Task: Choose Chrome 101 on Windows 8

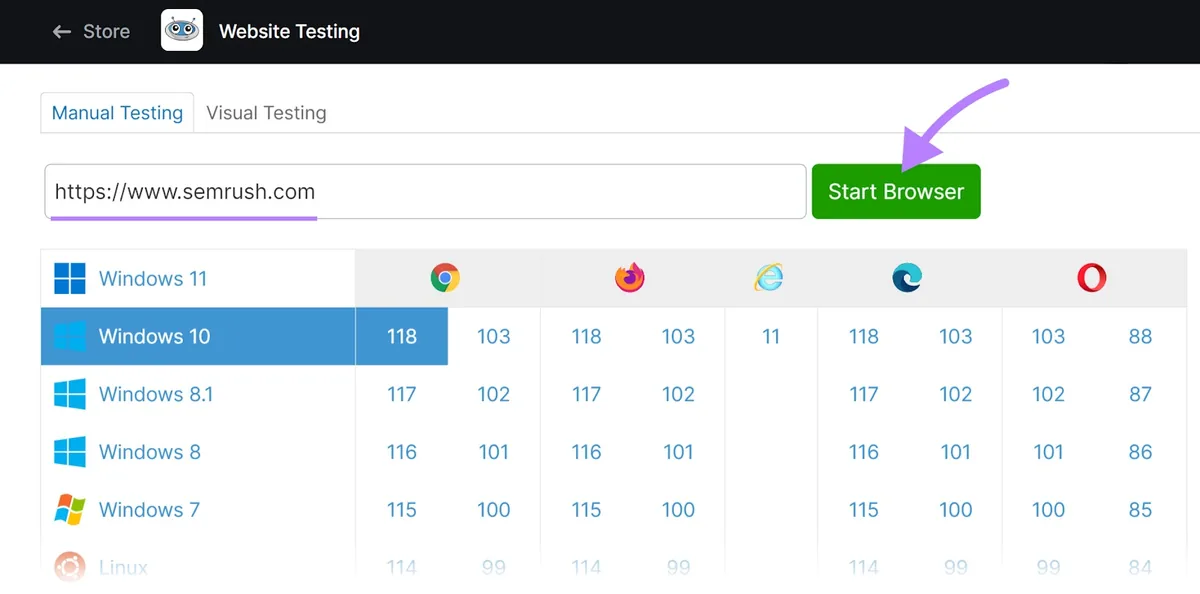Action: click(494, 452)
